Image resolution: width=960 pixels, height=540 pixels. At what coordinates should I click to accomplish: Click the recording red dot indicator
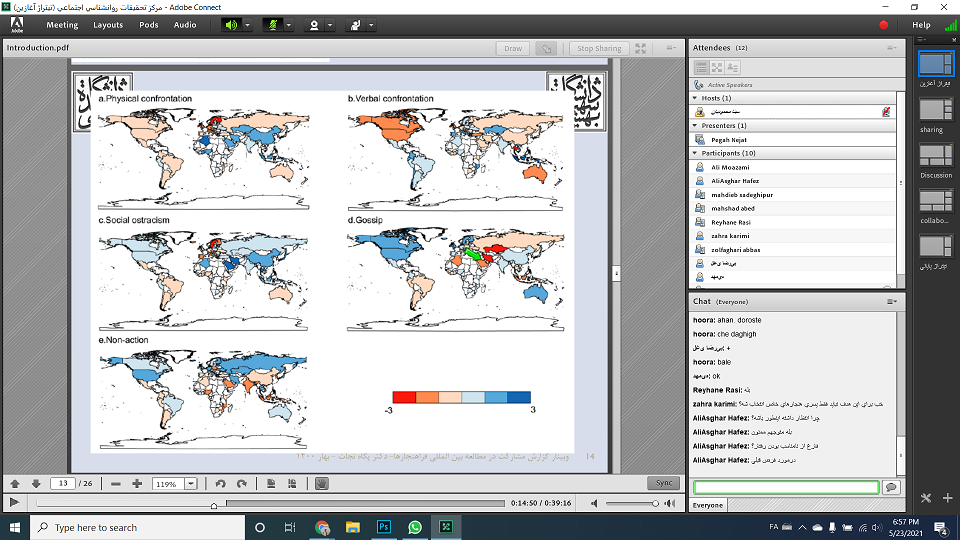tap(884, 25)
